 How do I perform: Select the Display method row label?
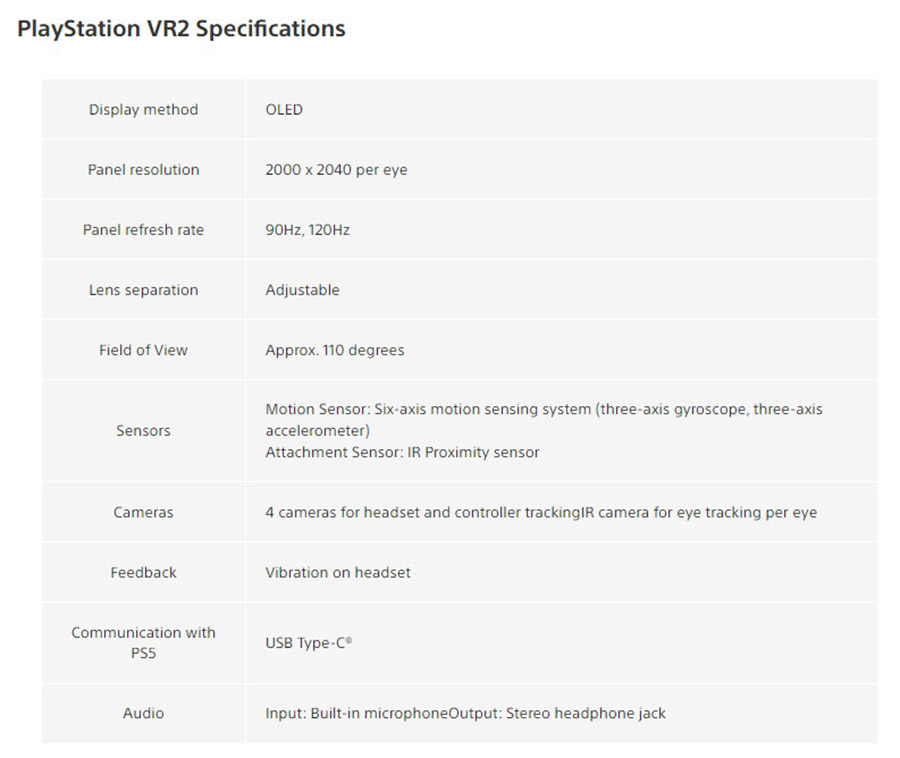[x=143, y=110]
